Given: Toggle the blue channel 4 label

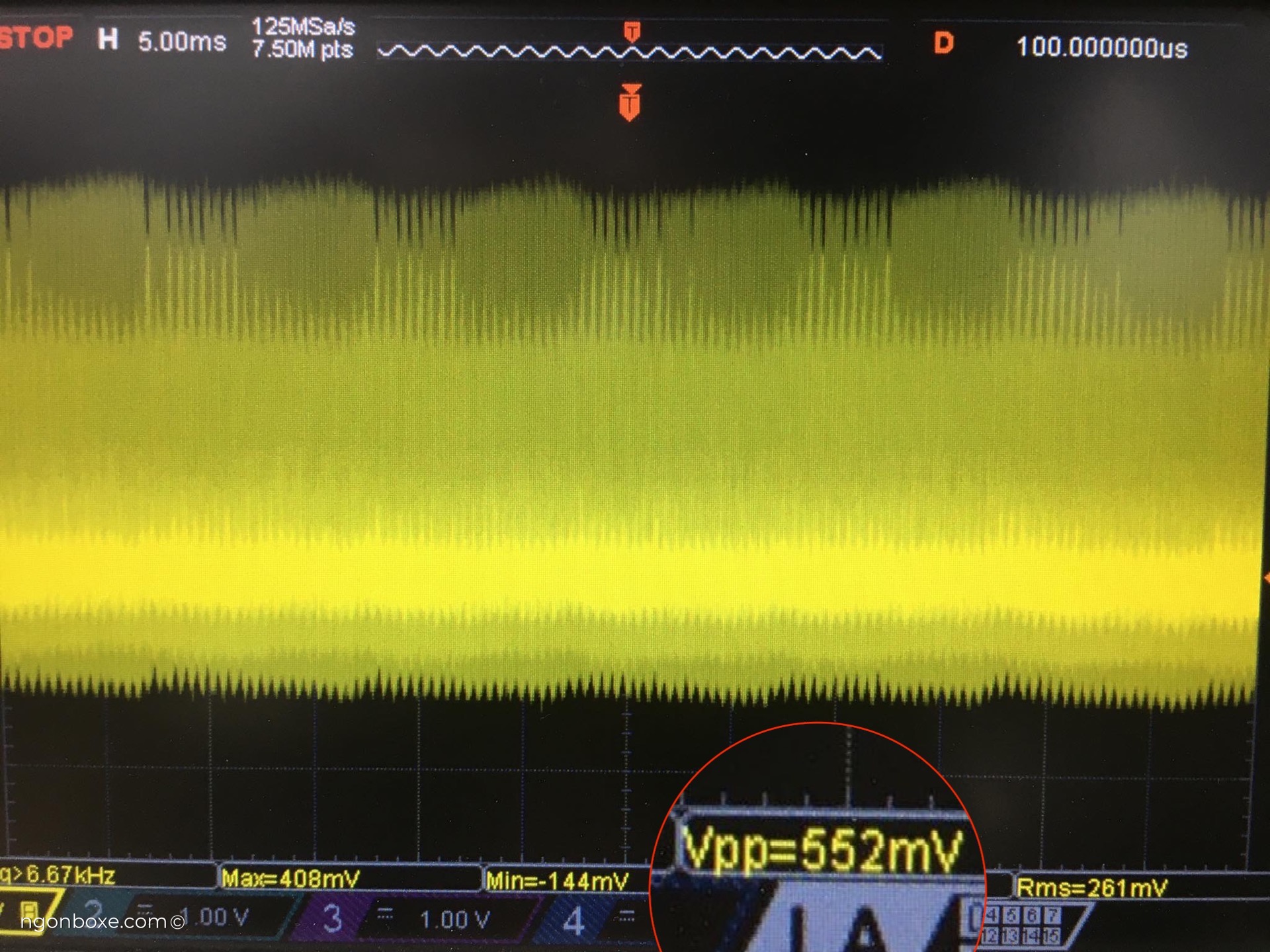Looking at the screenshot, I should coord(573,921).
